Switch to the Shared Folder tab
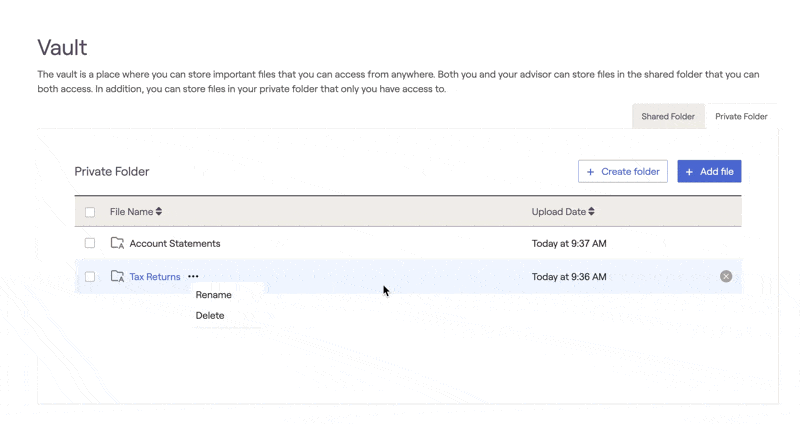 click(667, 117)
